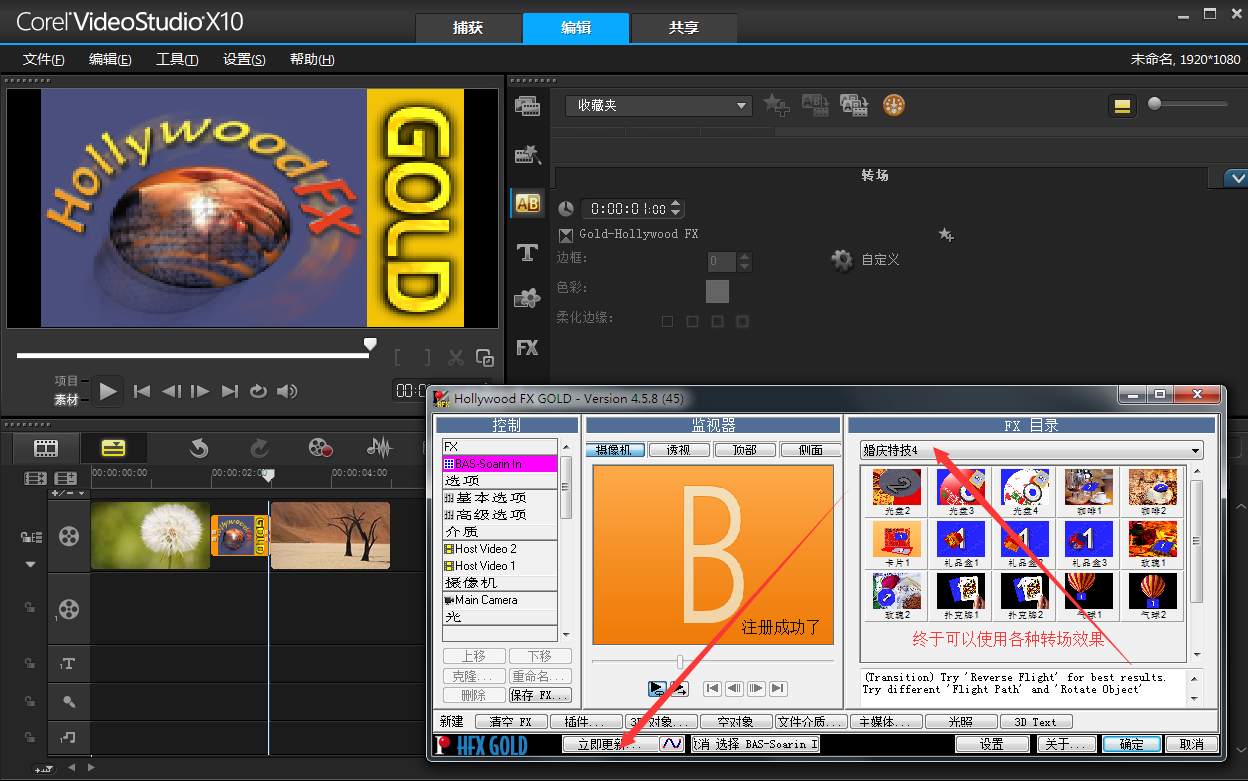Click the 立即更新 button
Viewport: 1248px width, 781px height.
coord(610,744)
